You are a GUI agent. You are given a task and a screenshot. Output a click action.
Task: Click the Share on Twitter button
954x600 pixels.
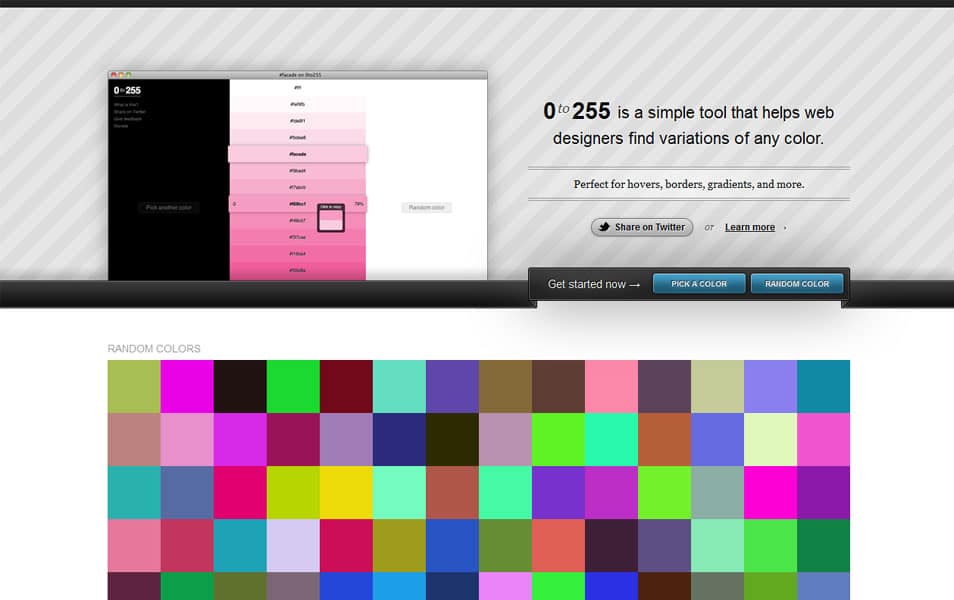642,227
